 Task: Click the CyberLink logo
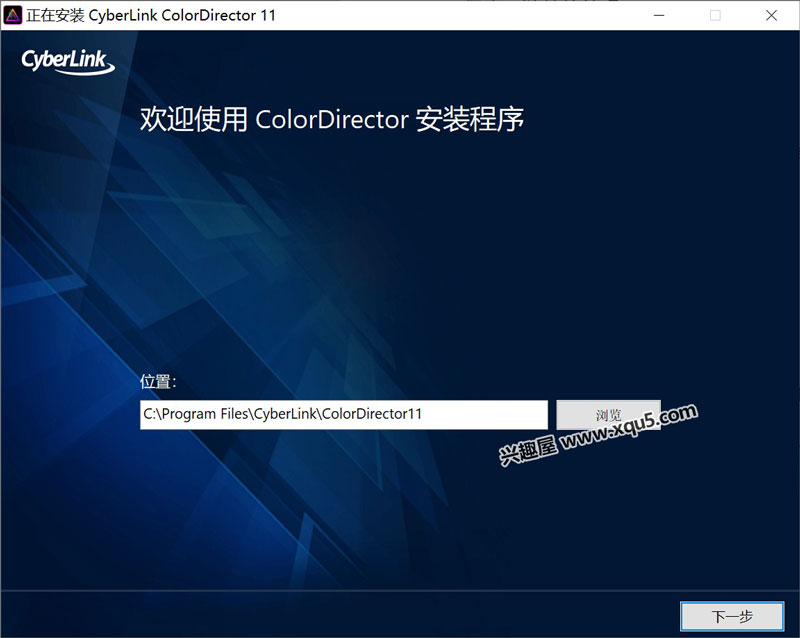point(68,63)
